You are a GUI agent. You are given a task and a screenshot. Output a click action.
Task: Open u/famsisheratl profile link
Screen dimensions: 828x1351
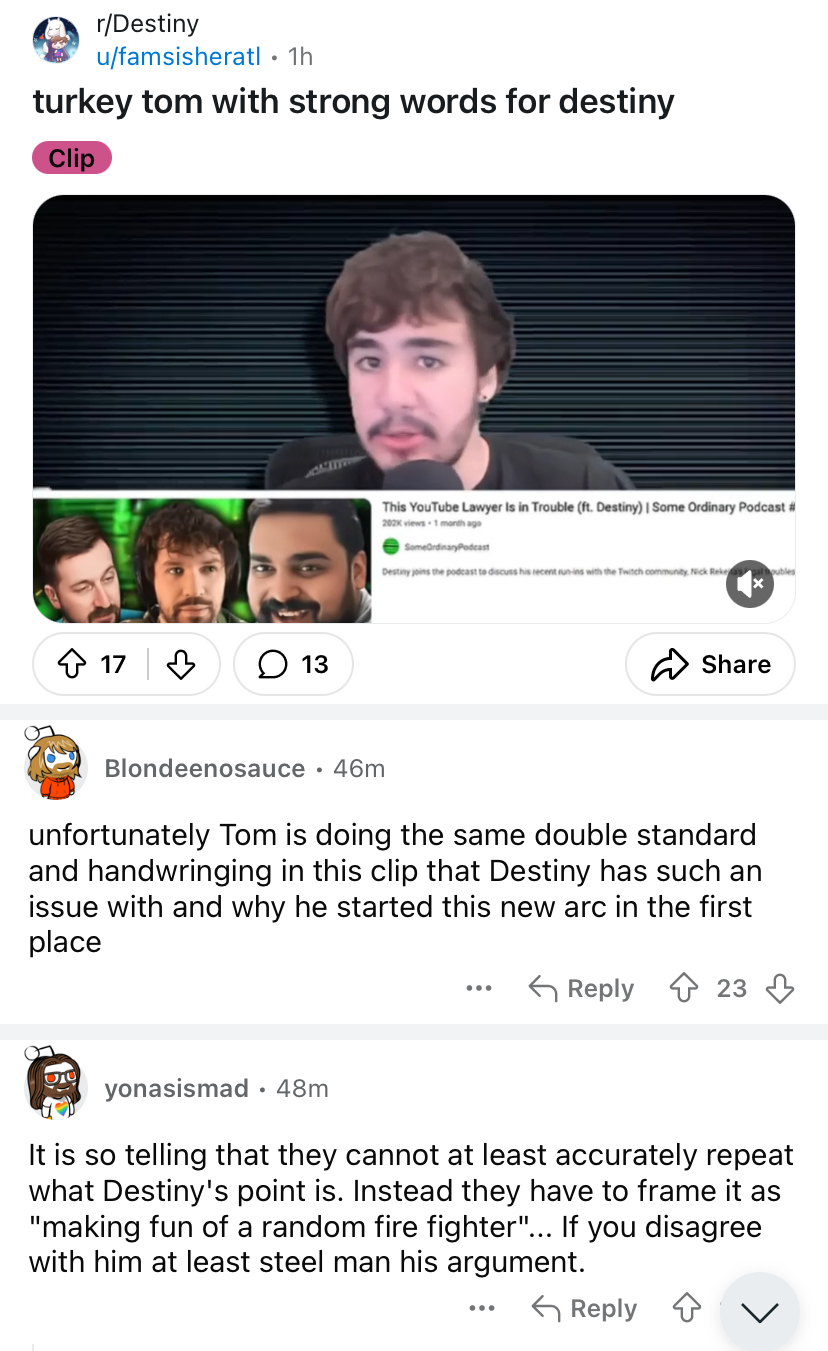[178, 56]
